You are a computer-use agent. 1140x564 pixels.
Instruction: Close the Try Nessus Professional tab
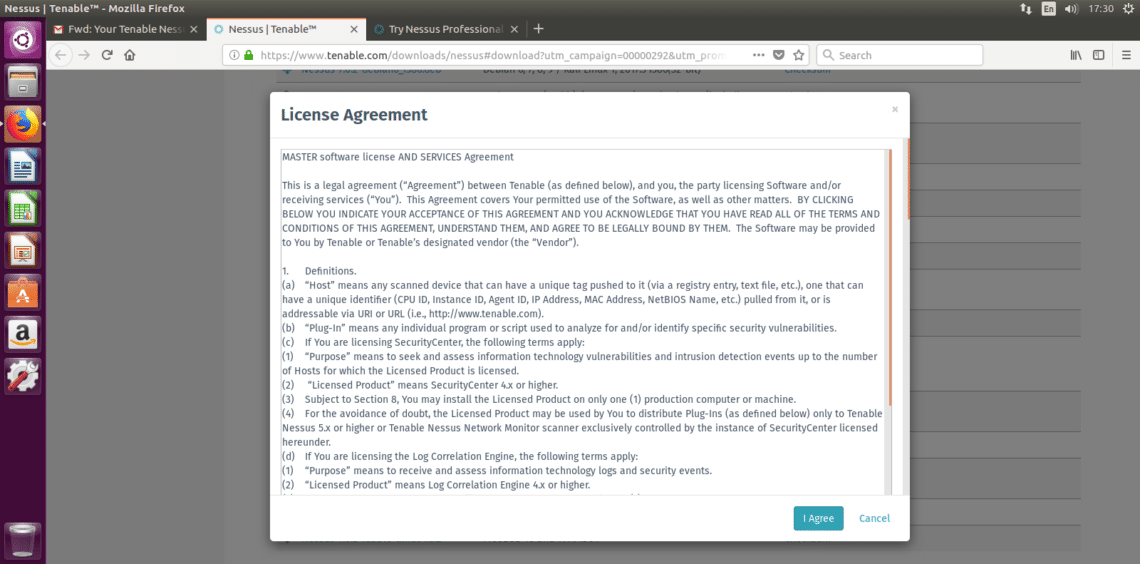point(514,30)
